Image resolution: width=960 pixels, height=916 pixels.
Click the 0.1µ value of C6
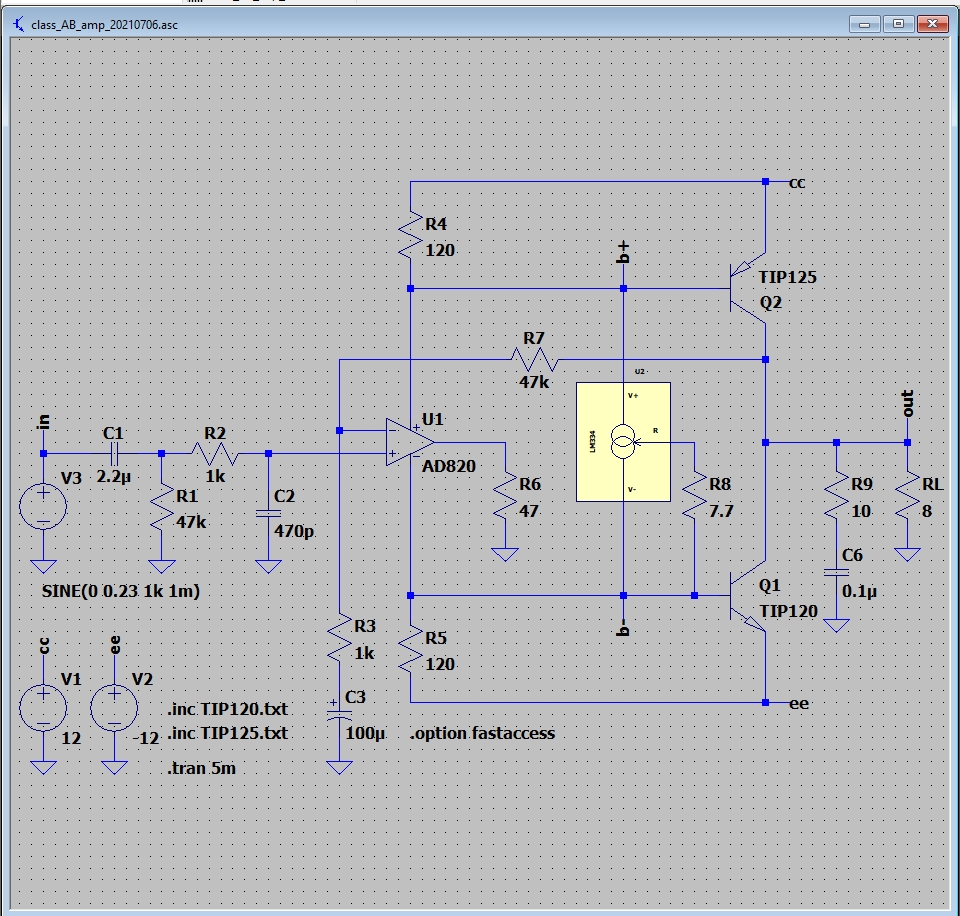click(x=860, y=591)
